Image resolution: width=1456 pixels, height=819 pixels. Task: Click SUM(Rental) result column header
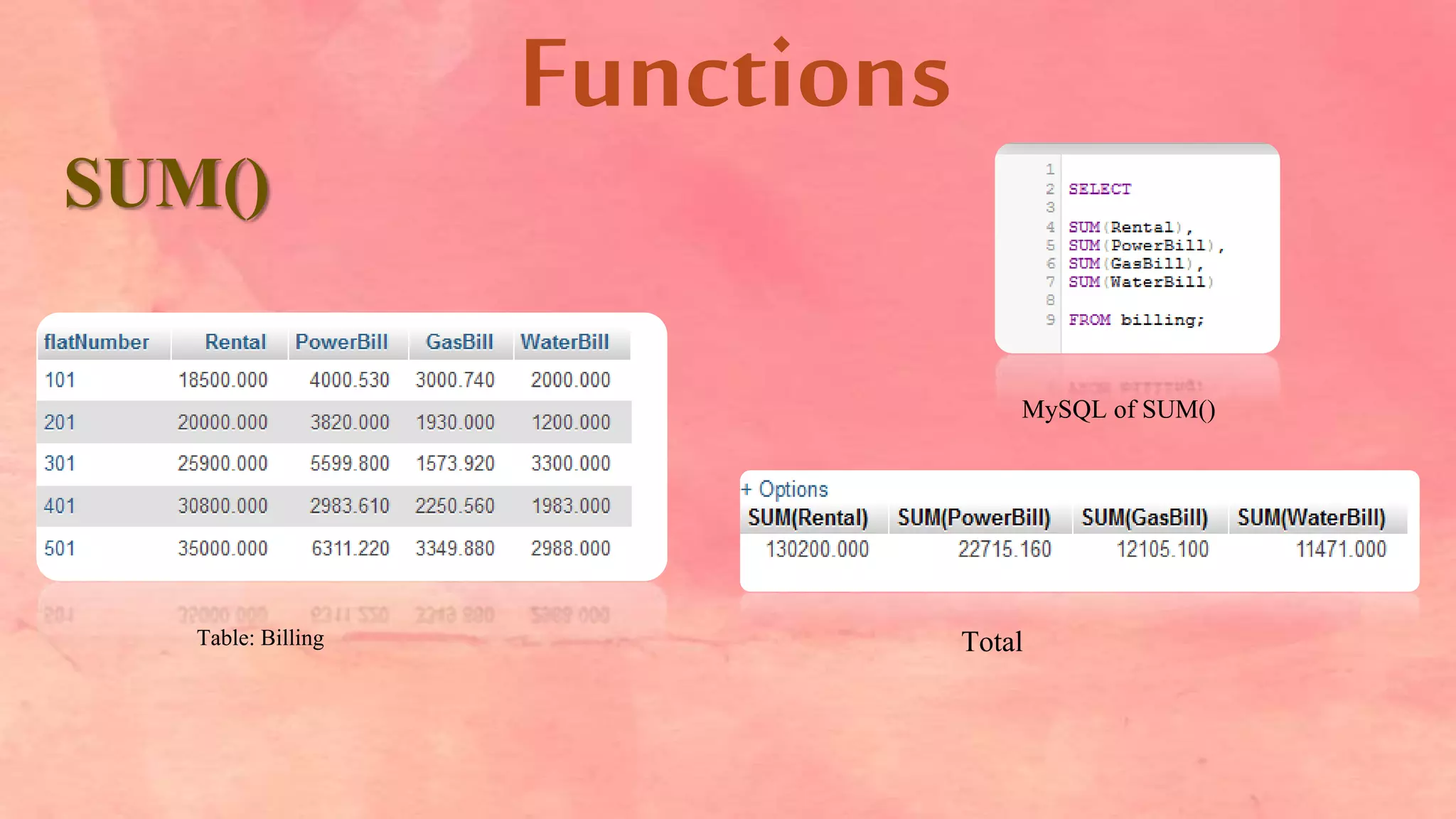click(x=808, y=518)
